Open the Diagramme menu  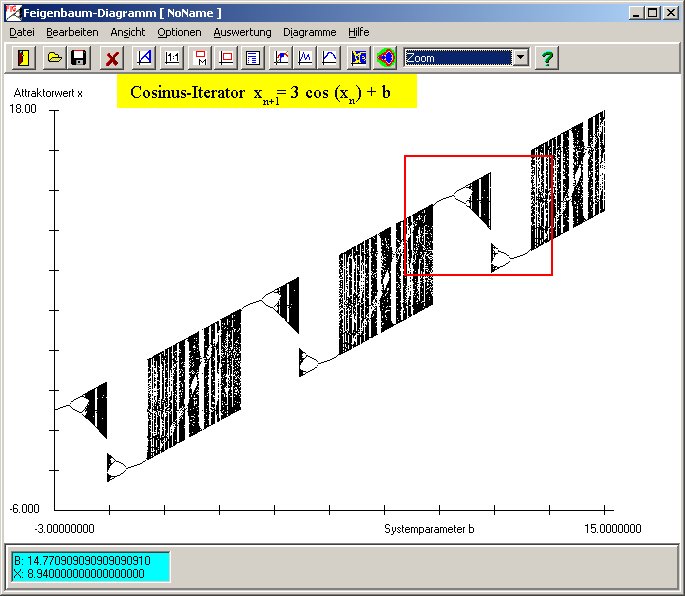(310, 32)
